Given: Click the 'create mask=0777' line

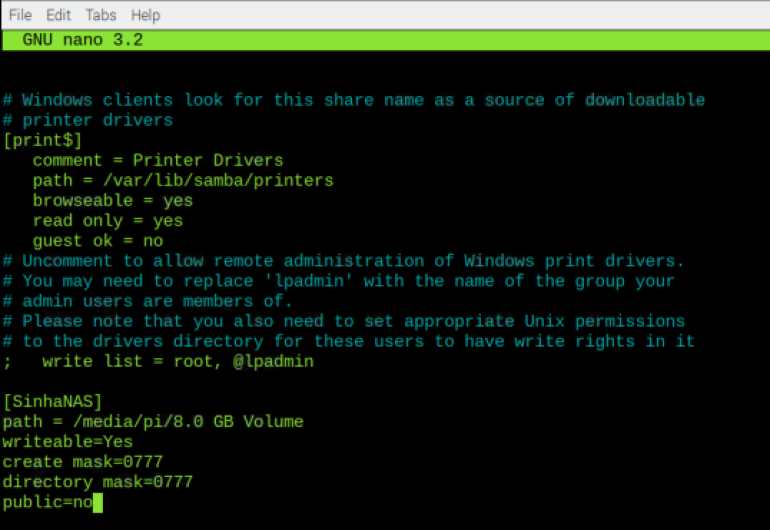Looking at the screenshot, I should point(82,462).
